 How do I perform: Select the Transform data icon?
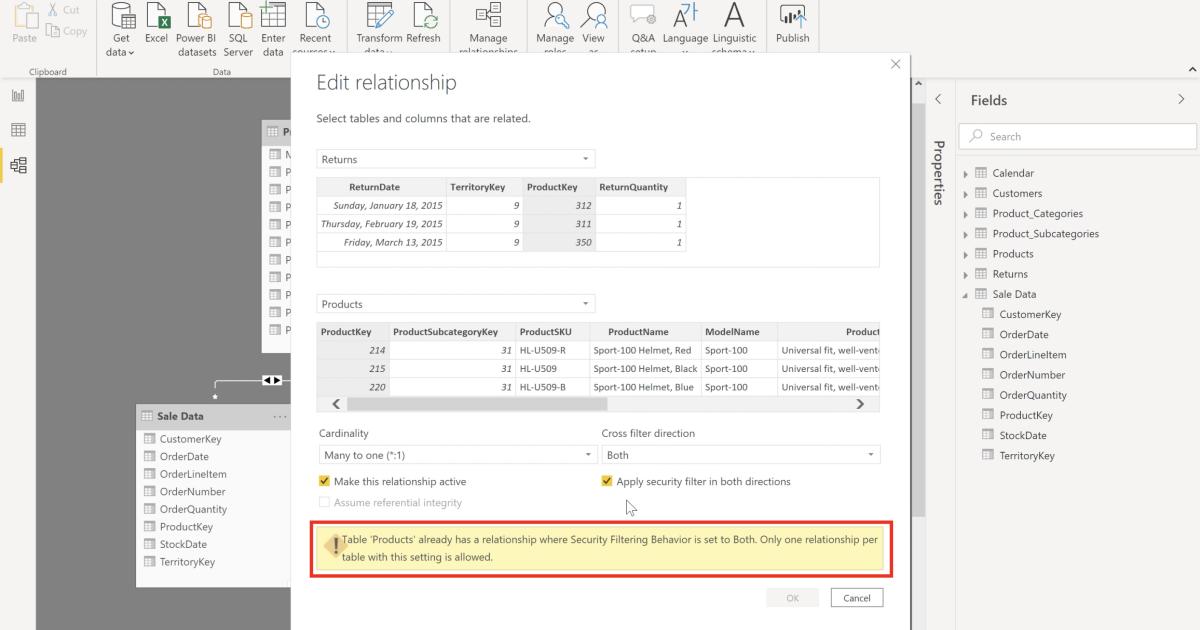point(379,22)
